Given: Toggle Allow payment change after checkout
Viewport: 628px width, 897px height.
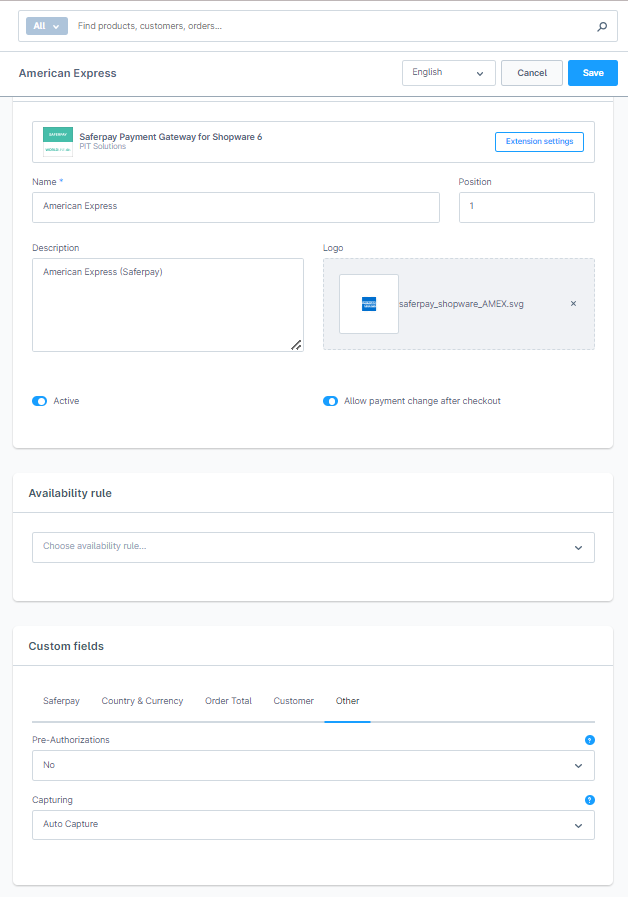Looking at the screenshot, I should [x=330, y=401].
